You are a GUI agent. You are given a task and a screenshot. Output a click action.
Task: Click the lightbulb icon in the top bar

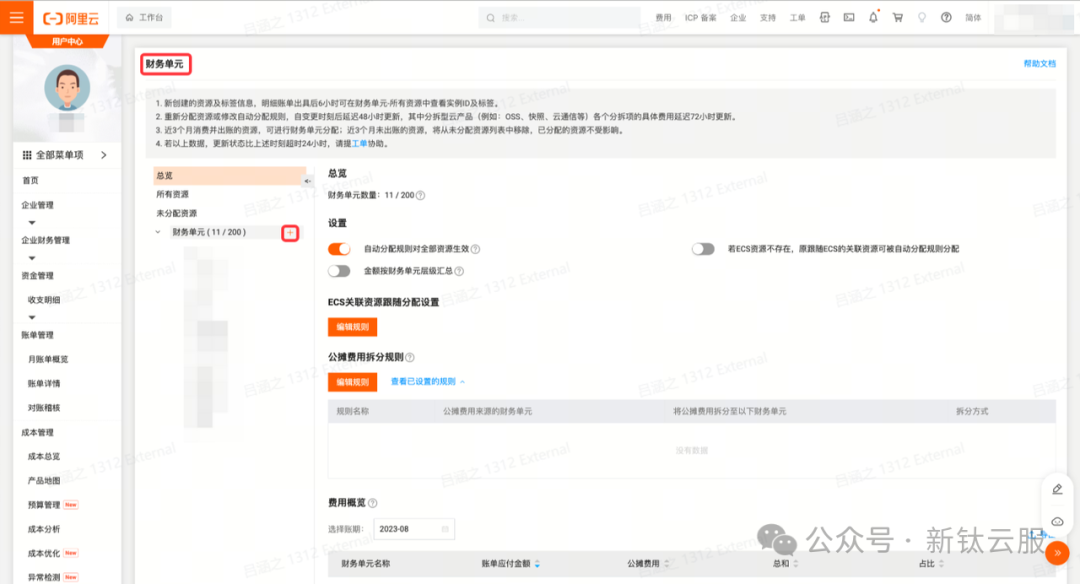click(922, 18)
